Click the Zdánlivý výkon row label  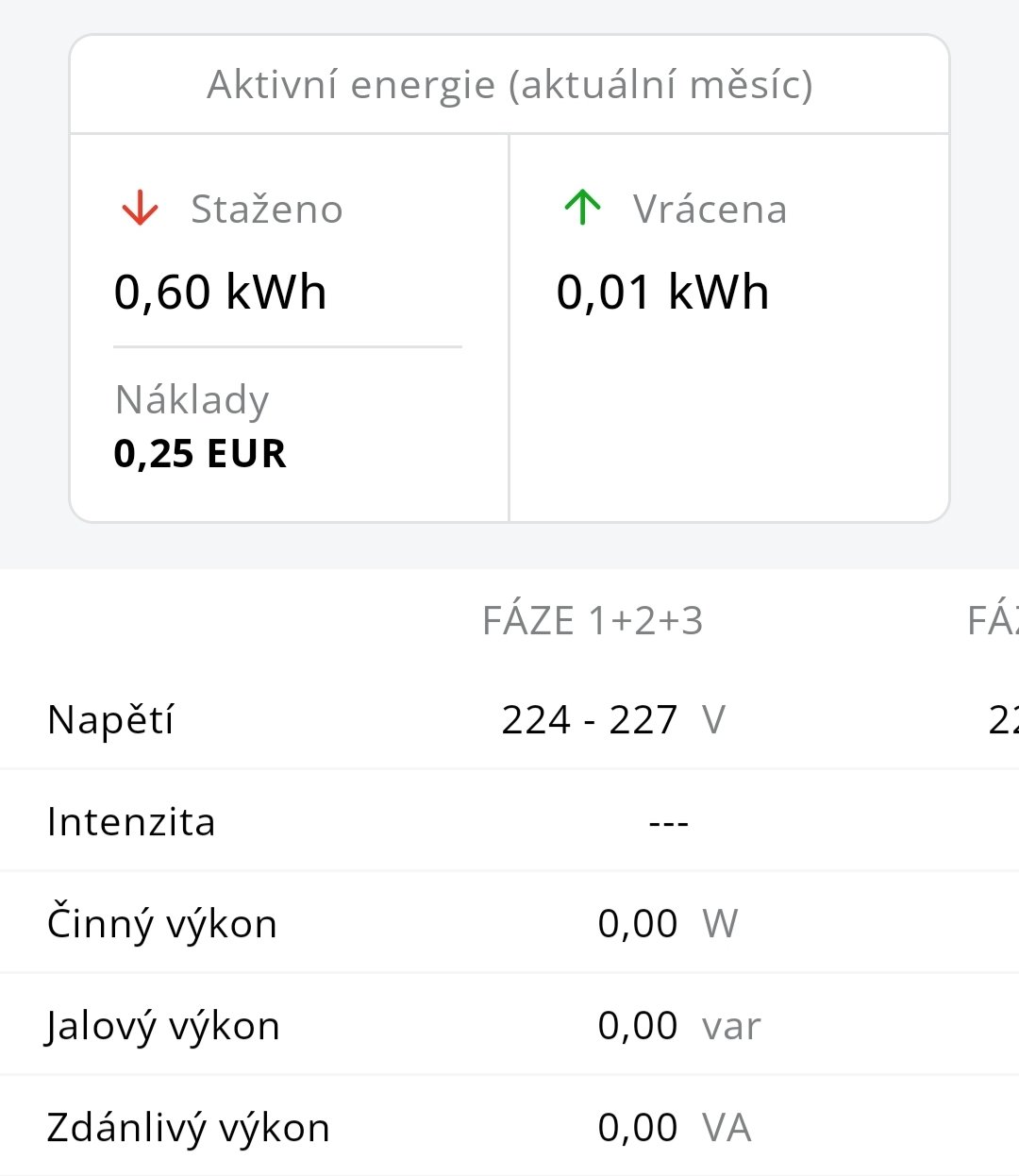188,1128
